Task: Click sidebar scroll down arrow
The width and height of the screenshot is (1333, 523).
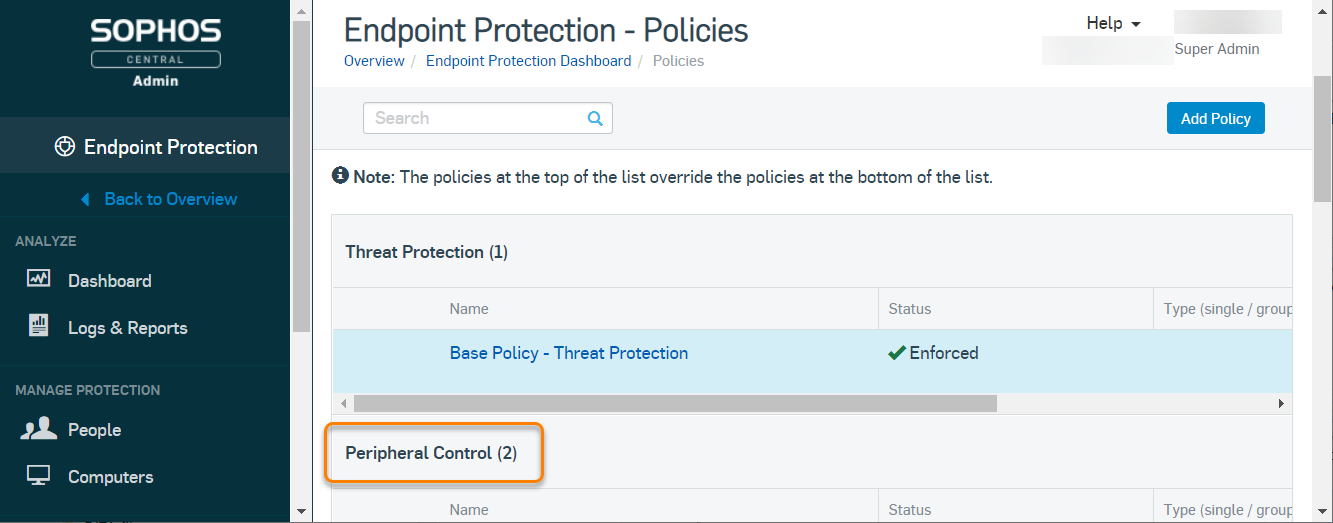Action: (x=301, y=511)
